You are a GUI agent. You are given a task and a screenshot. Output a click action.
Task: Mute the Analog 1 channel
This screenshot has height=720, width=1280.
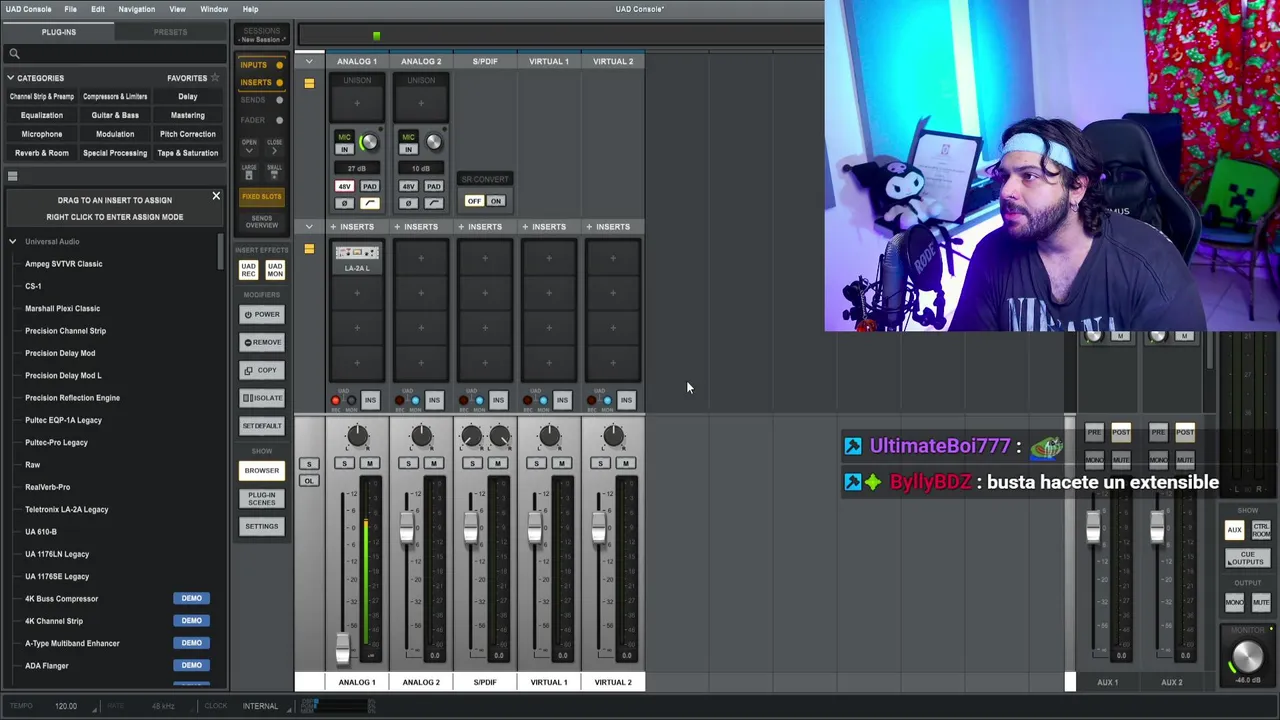click(369, 463)
